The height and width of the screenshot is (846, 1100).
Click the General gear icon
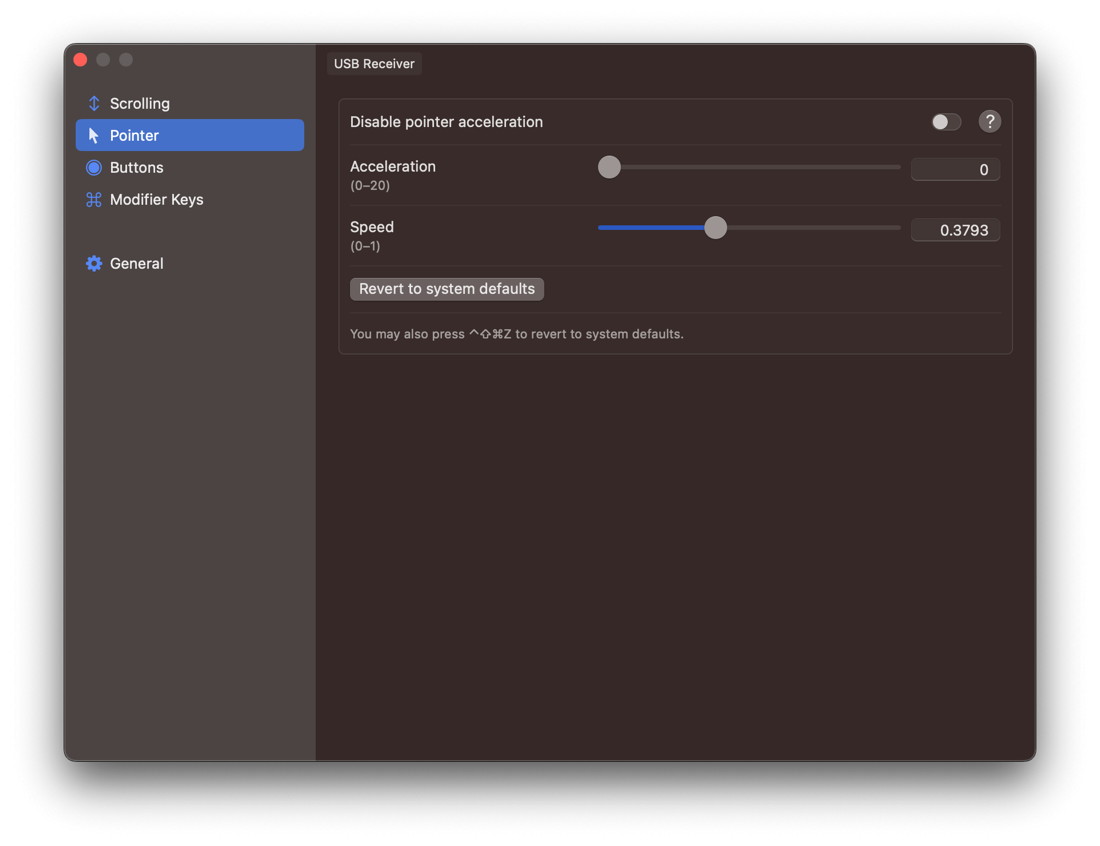pyautogui.click(x=94, y=264)
